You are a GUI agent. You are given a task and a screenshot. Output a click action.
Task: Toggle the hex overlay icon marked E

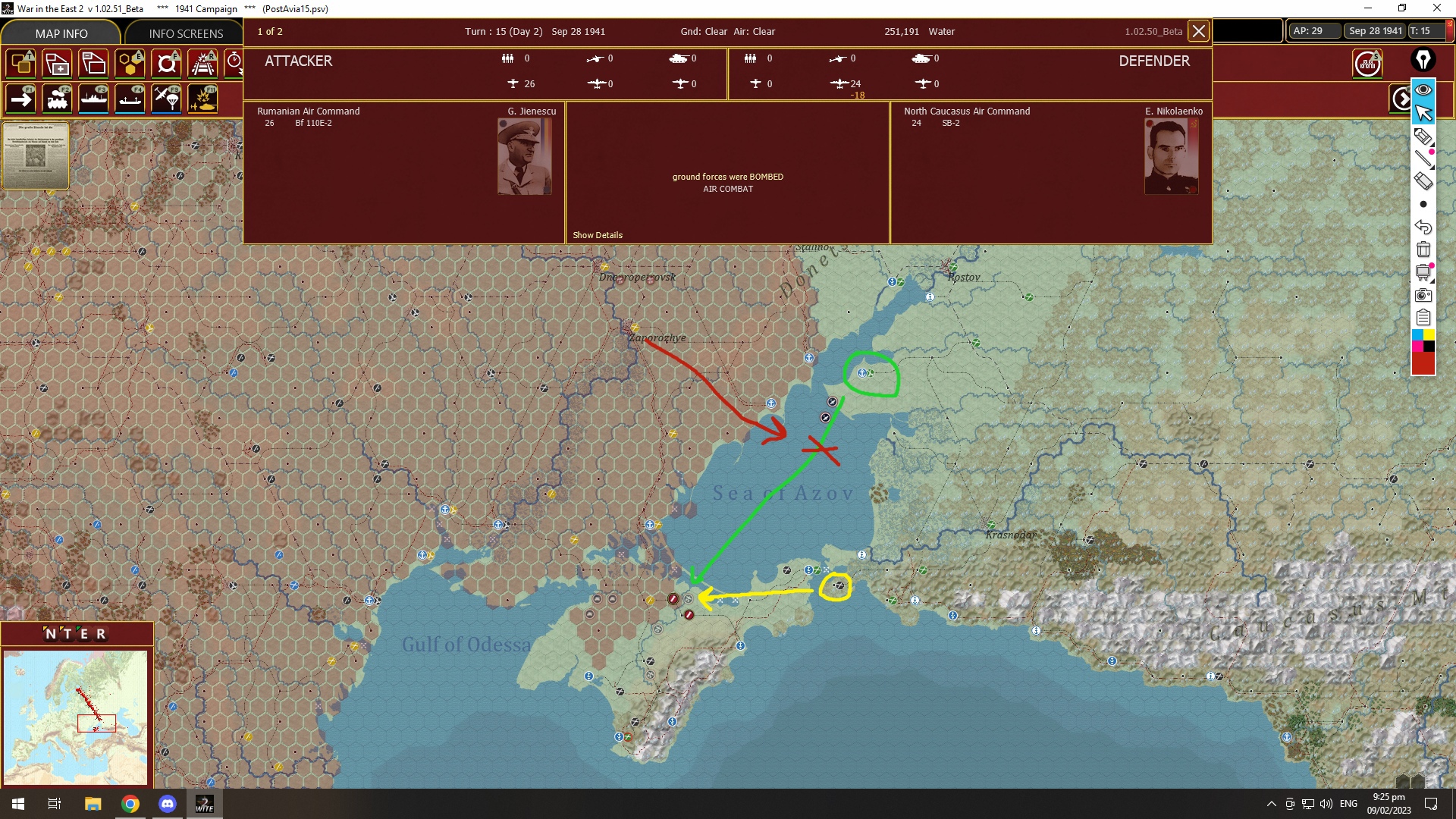coord(130,64)
